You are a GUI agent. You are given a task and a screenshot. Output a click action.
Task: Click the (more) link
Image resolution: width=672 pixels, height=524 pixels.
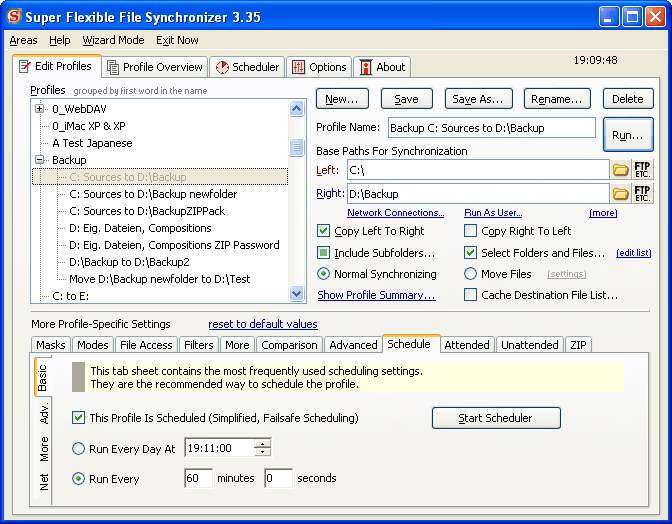(603, 213)
